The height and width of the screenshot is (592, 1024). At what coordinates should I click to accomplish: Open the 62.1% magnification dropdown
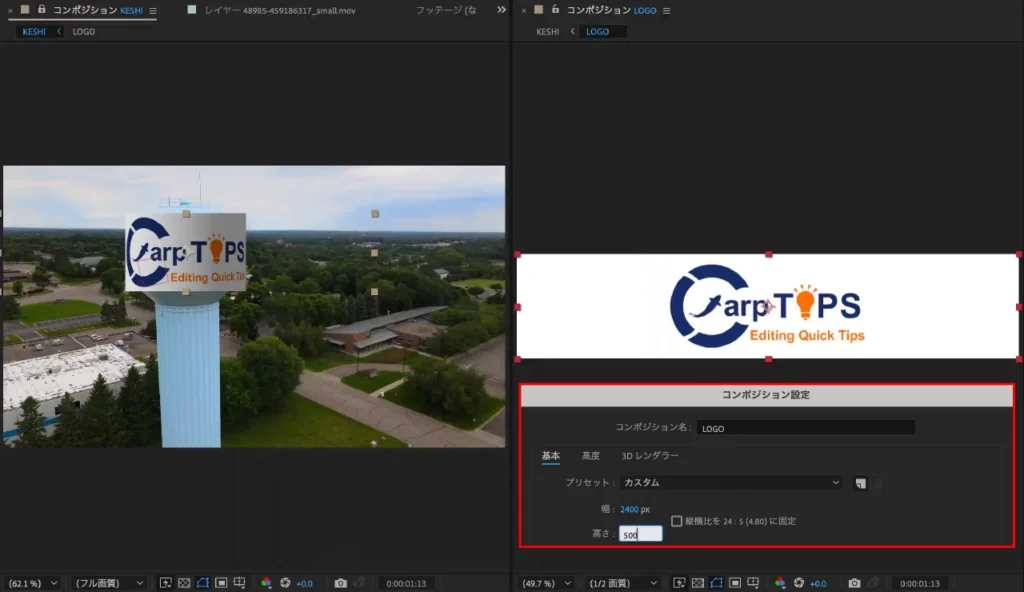[x=33, y=584]
